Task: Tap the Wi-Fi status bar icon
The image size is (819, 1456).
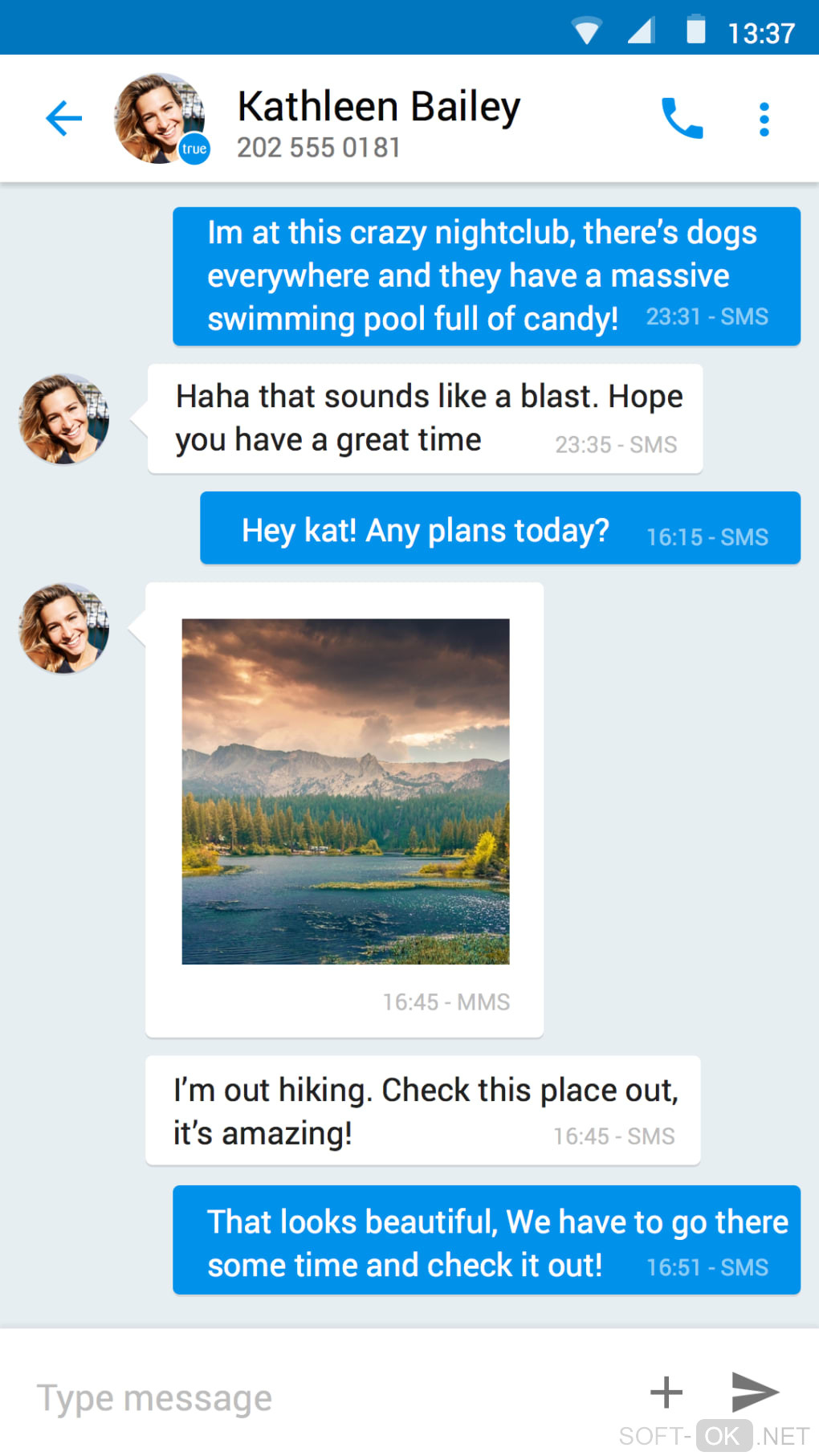Action: click(x=587, y=31)
